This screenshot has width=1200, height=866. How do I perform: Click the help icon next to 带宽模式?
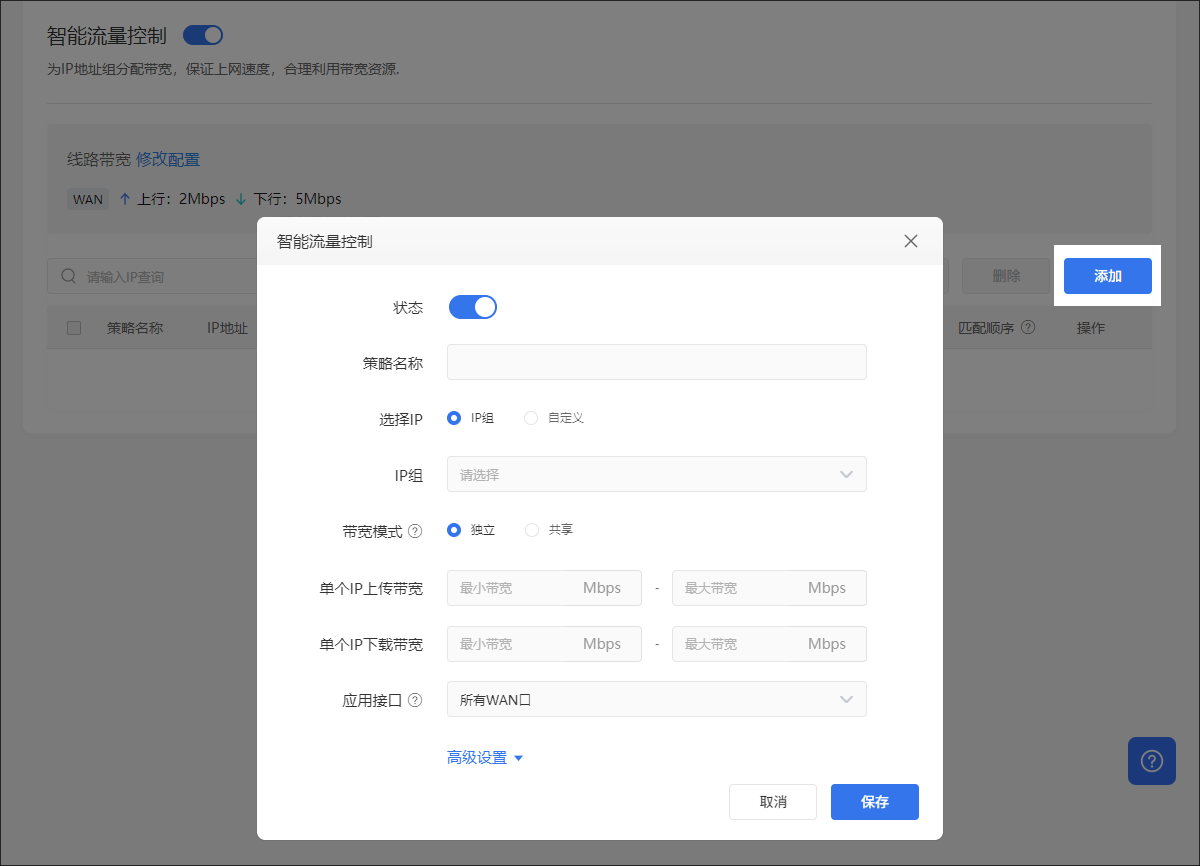pos(415,531)
